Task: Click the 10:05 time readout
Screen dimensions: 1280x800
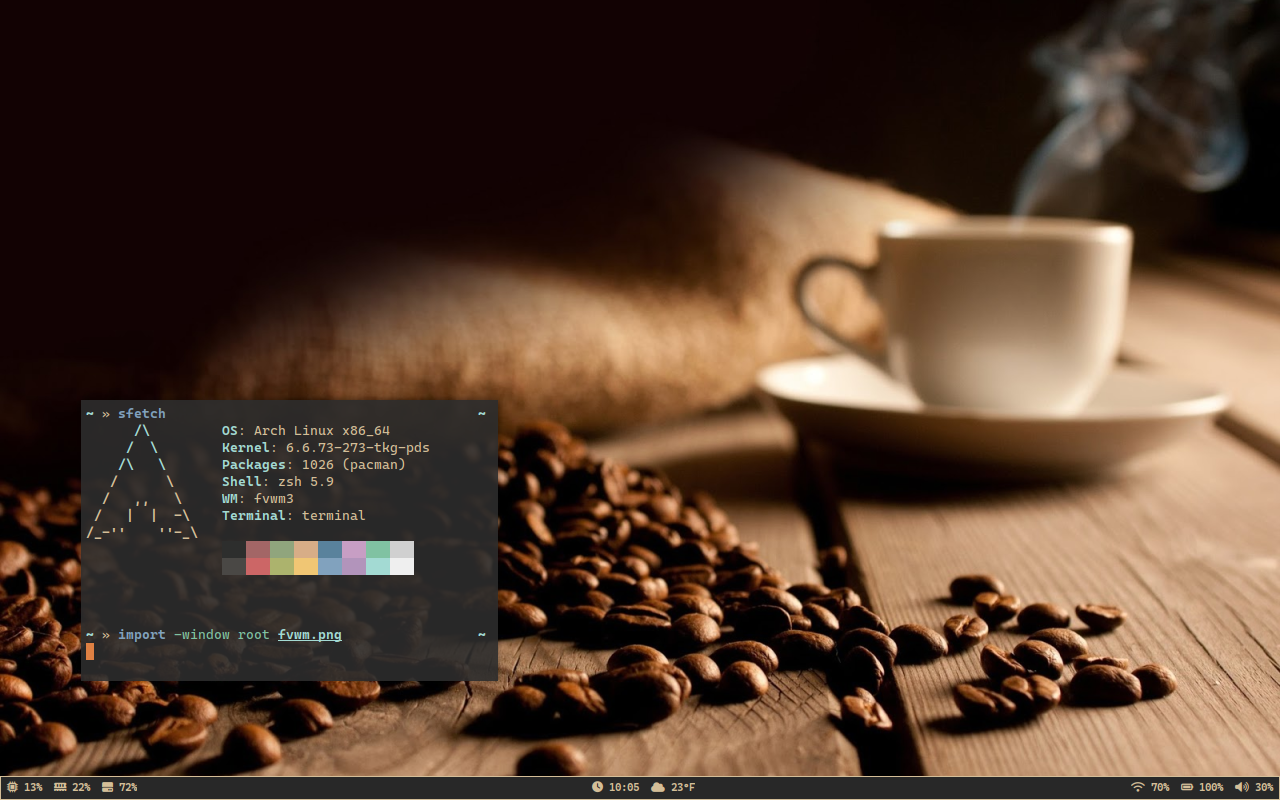Action: click(624, 787)
